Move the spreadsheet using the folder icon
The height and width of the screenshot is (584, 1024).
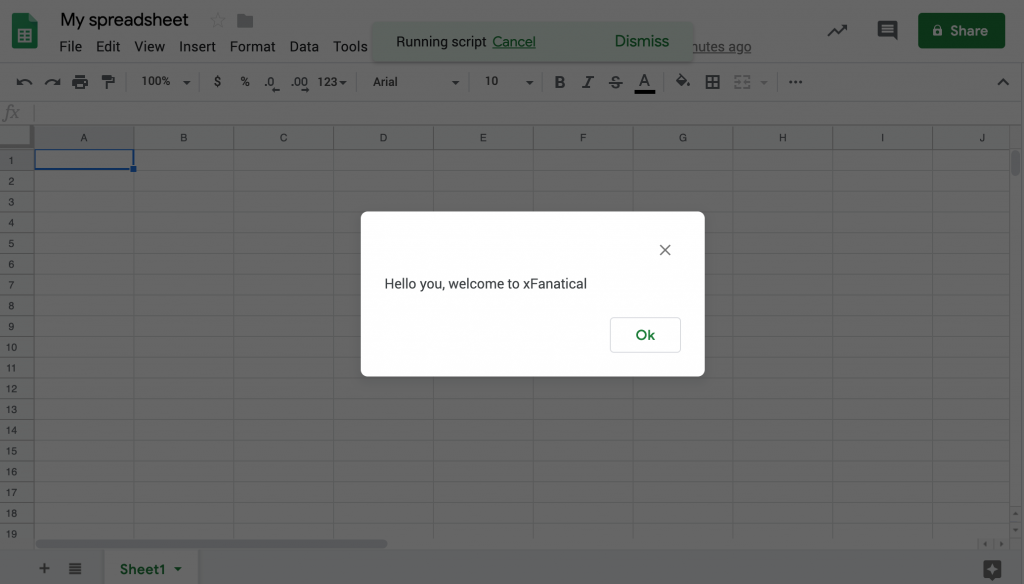(245, 21)
